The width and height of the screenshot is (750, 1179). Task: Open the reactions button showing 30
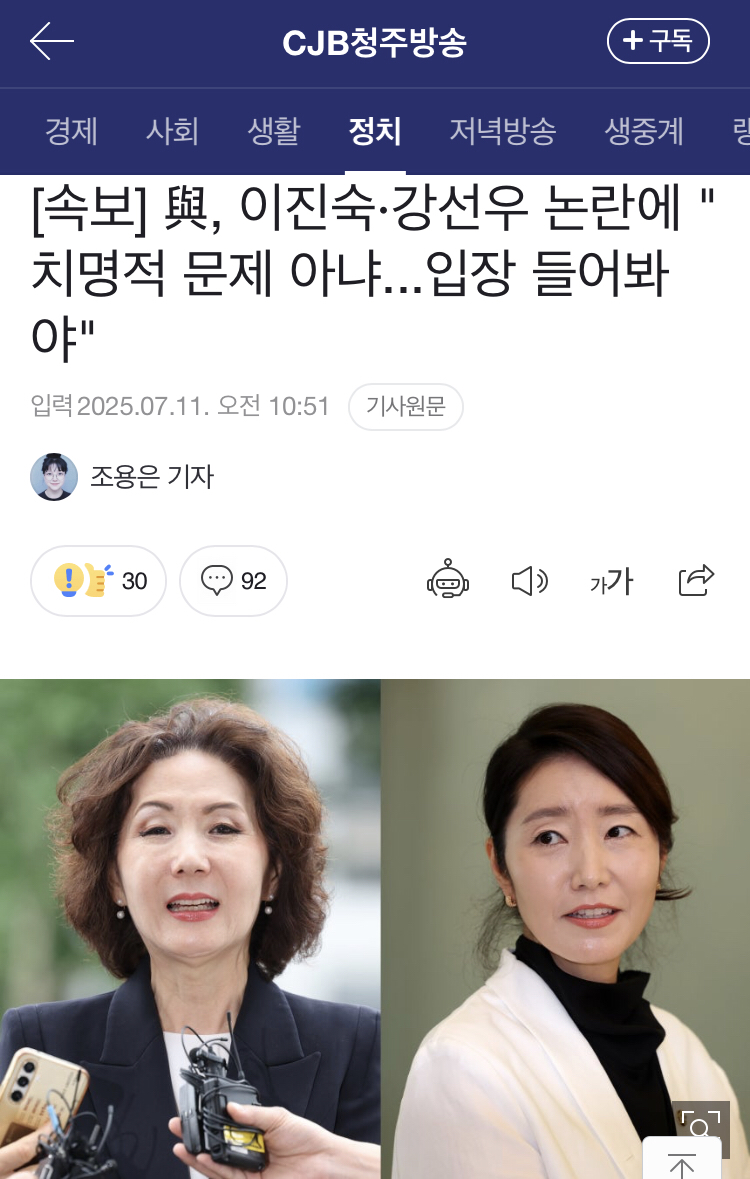click(99, 580)
